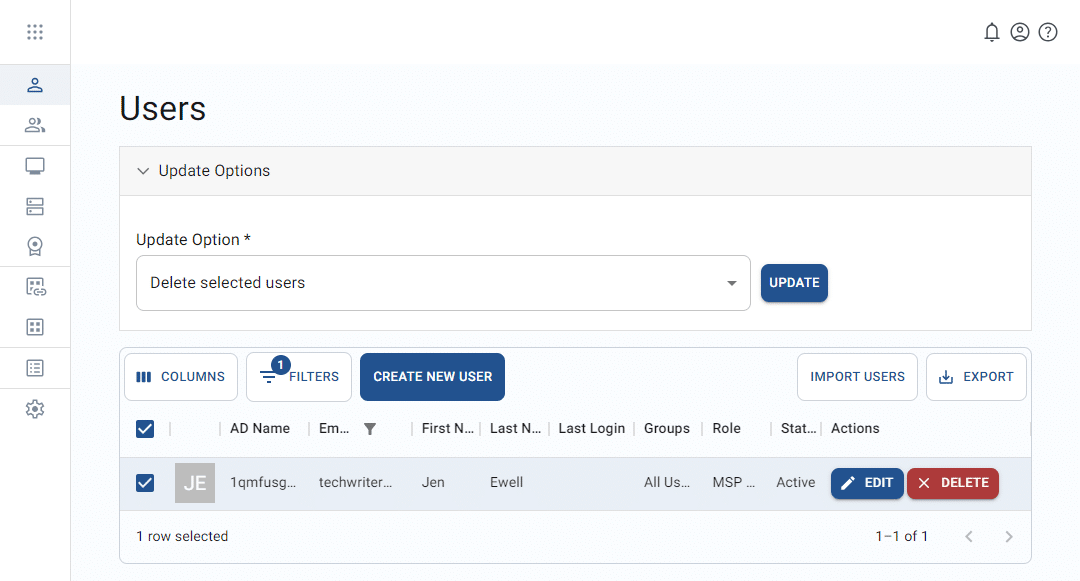Open the account profile icon
Image resolution: width=1080 pixels, height=581 pixels.
click(1019, 32)
